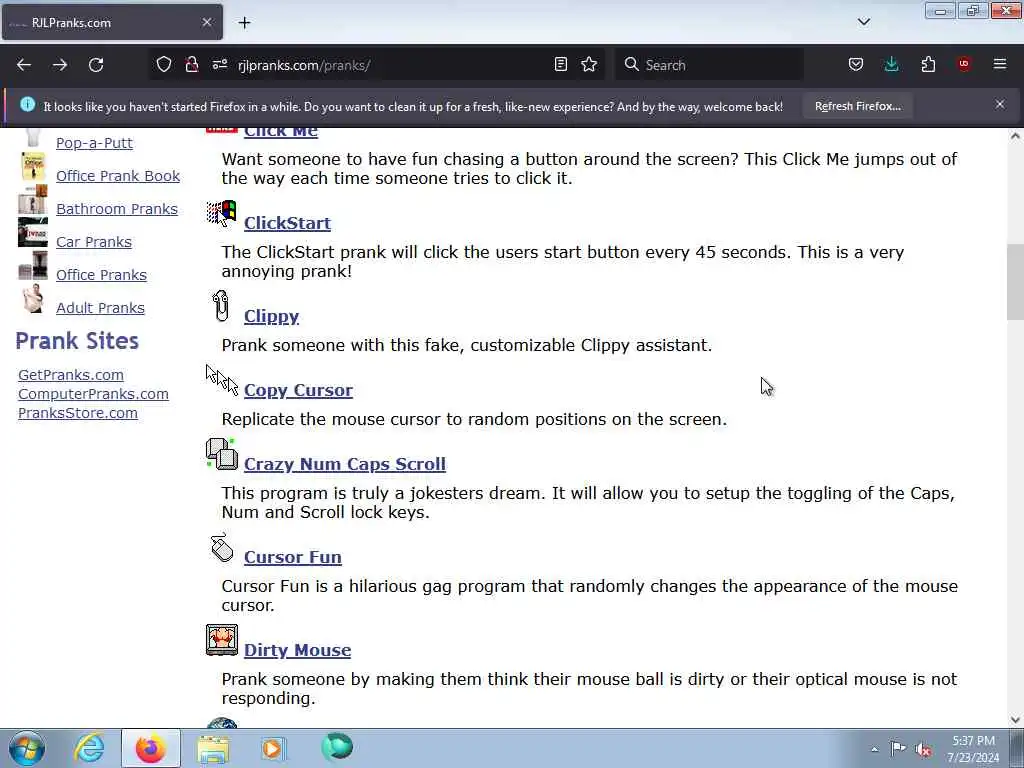Bookmark this page with the star
Screen dimensions: 1024x768
(x=589, y=65)
